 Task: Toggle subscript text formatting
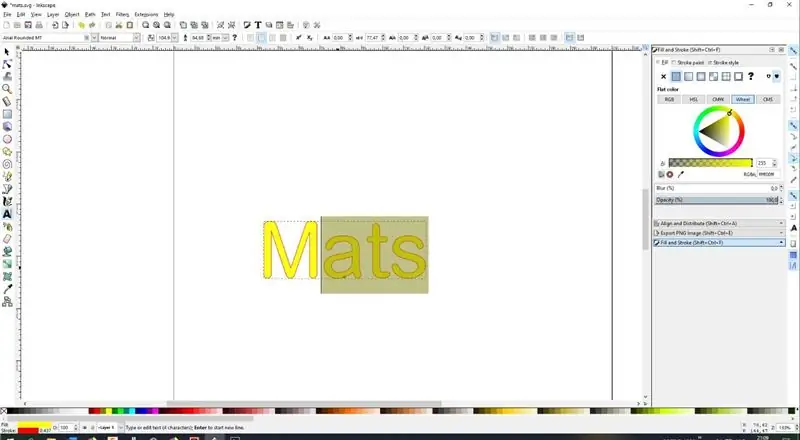click(309, 38)
